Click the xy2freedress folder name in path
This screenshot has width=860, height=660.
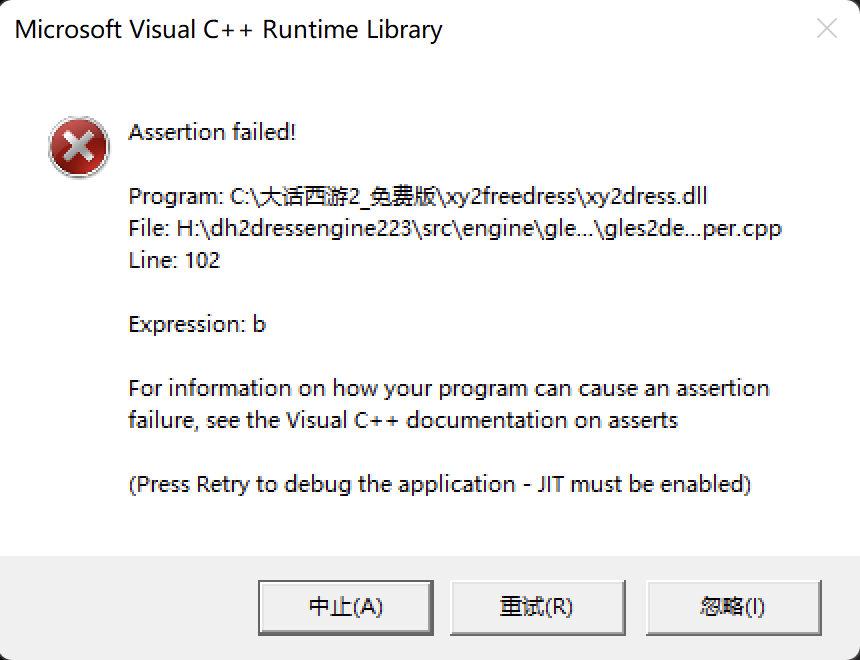click(511, 196)
